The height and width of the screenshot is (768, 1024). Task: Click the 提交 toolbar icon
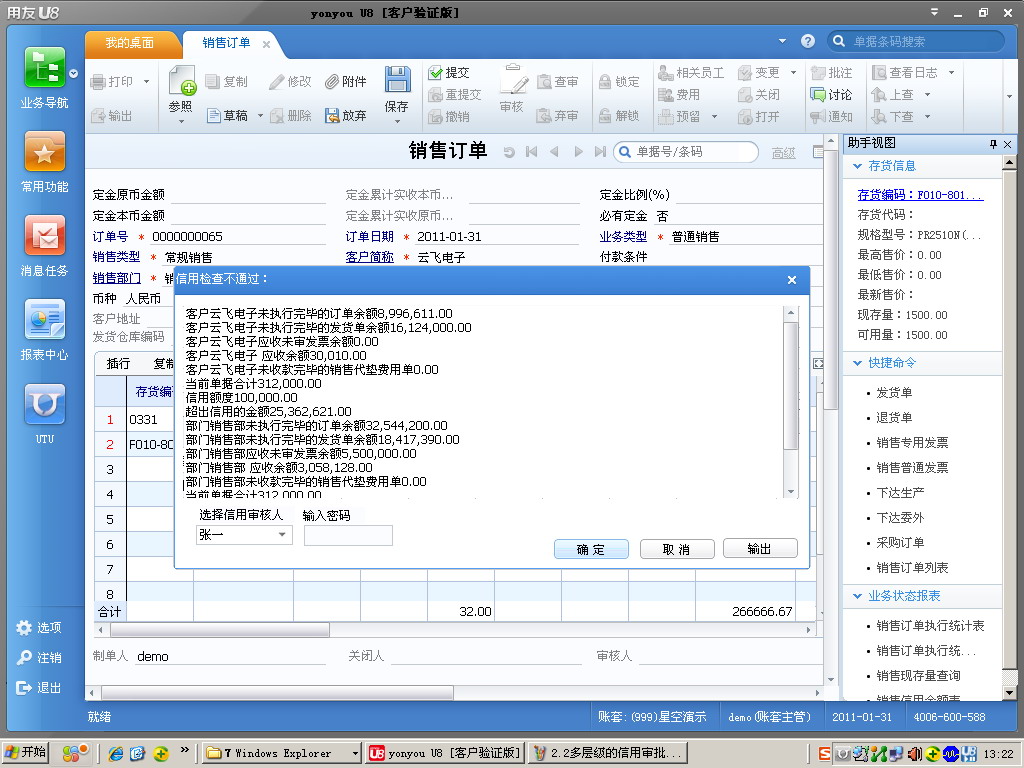tap(435, 73)
